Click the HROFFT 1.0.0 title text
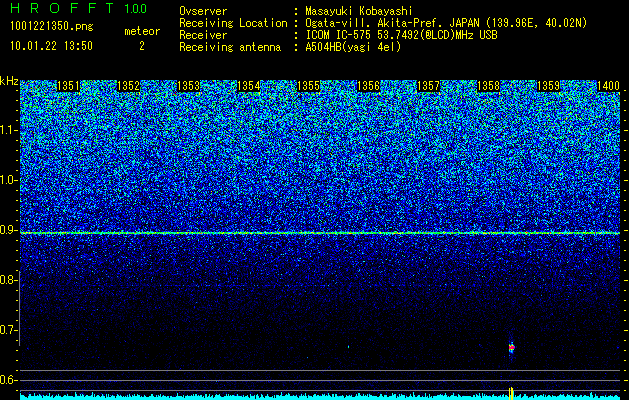Screen dimensions: 629x400 pyautogui.click(x=79, y=8)
